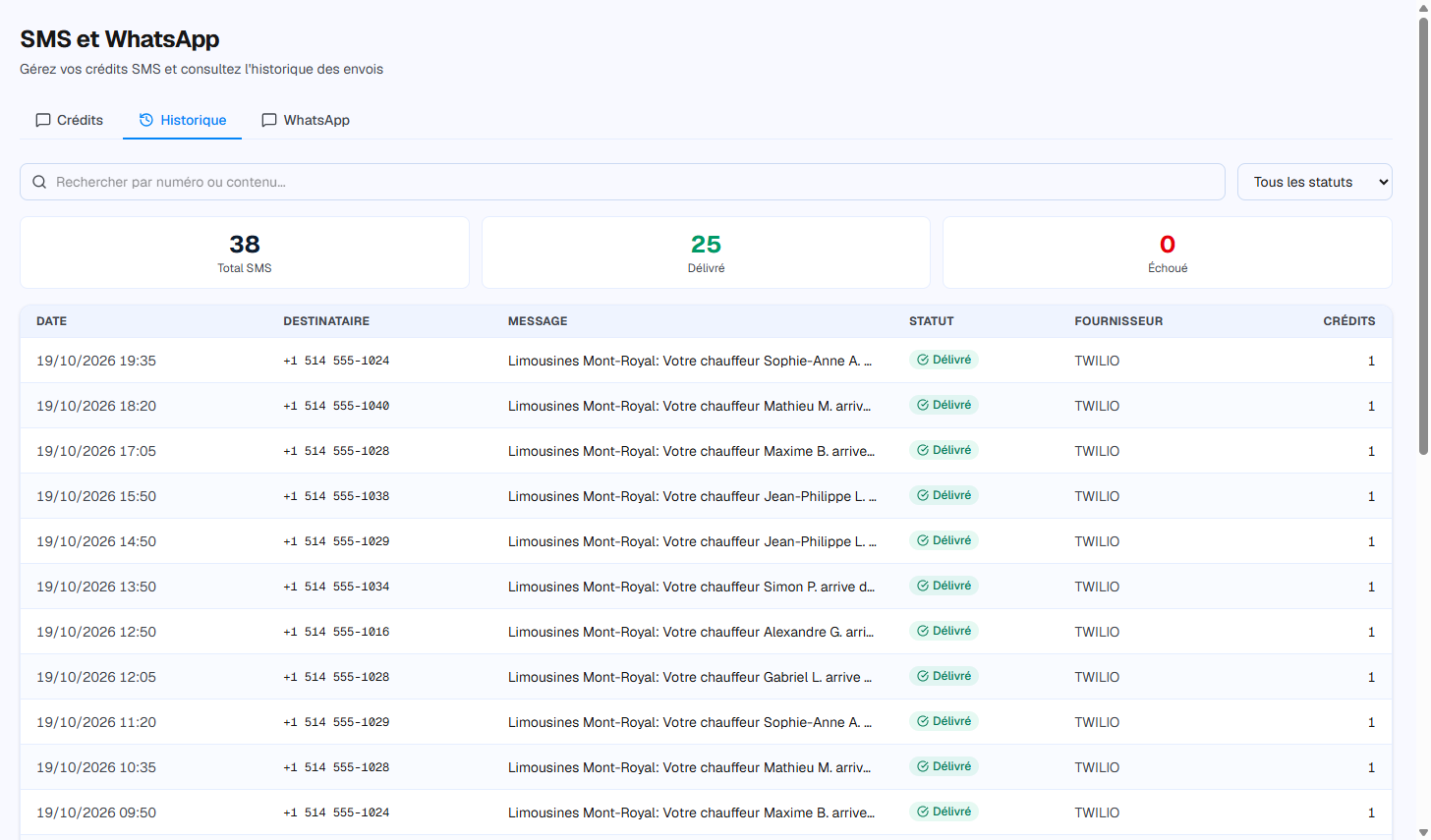Click the Délivré badge on the 17:05 row
The width and height of the screenshot is (1431, 840).
click(x=944, y=450)
